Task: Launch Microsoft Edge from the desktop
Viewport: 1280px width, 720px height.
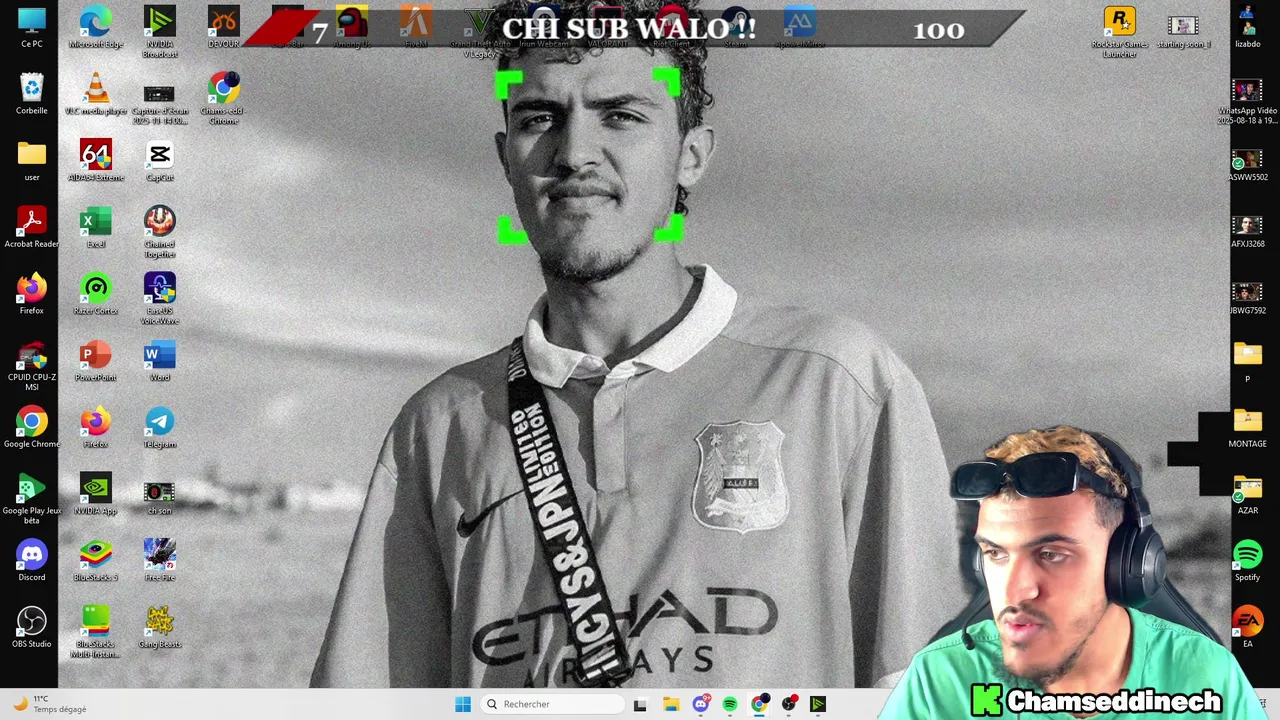Action: click(x=96, y=28)
